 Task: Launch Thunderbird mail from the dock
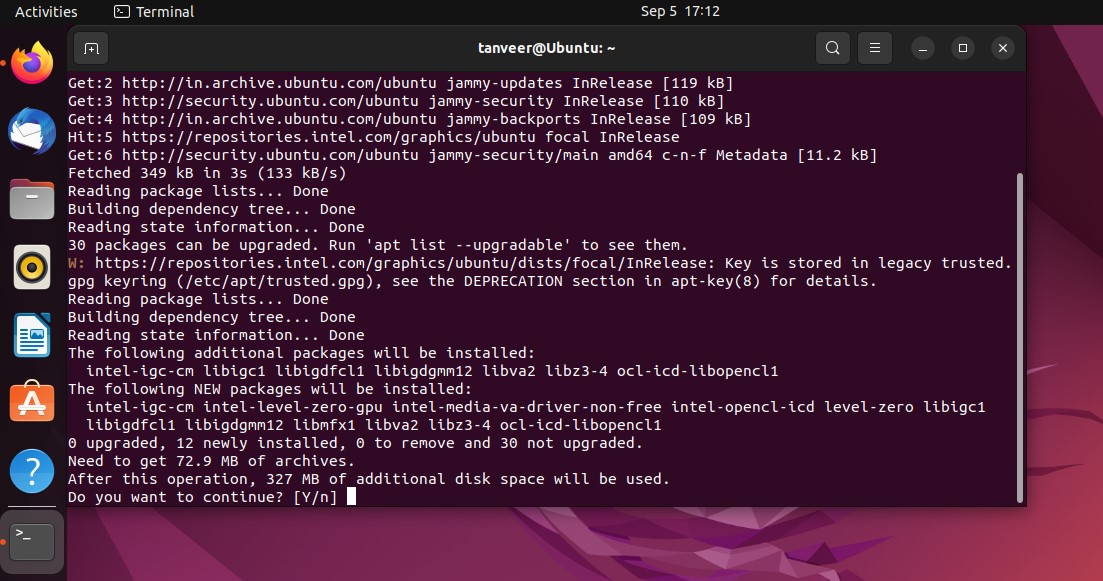click(x=31, y=131)
